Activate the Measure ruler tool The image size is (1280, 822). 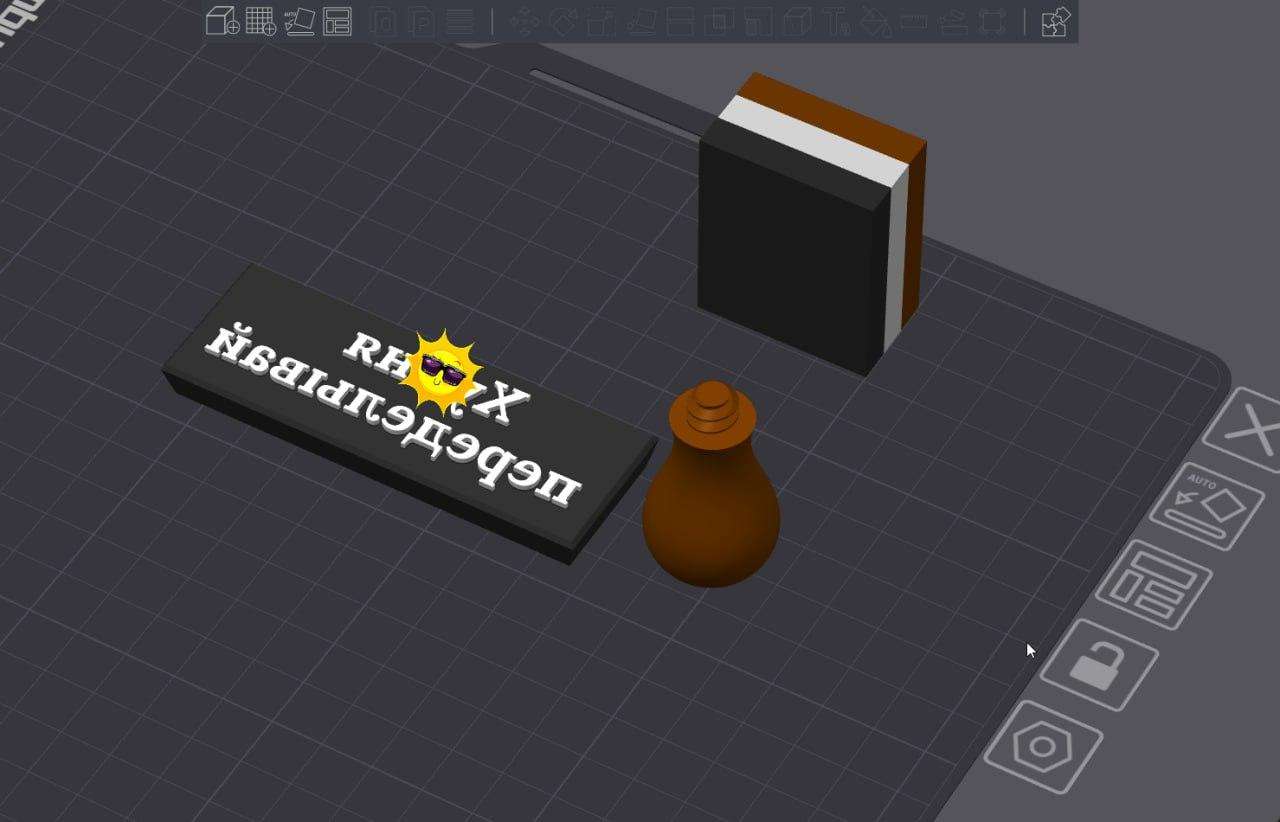[x=914, y=21]
